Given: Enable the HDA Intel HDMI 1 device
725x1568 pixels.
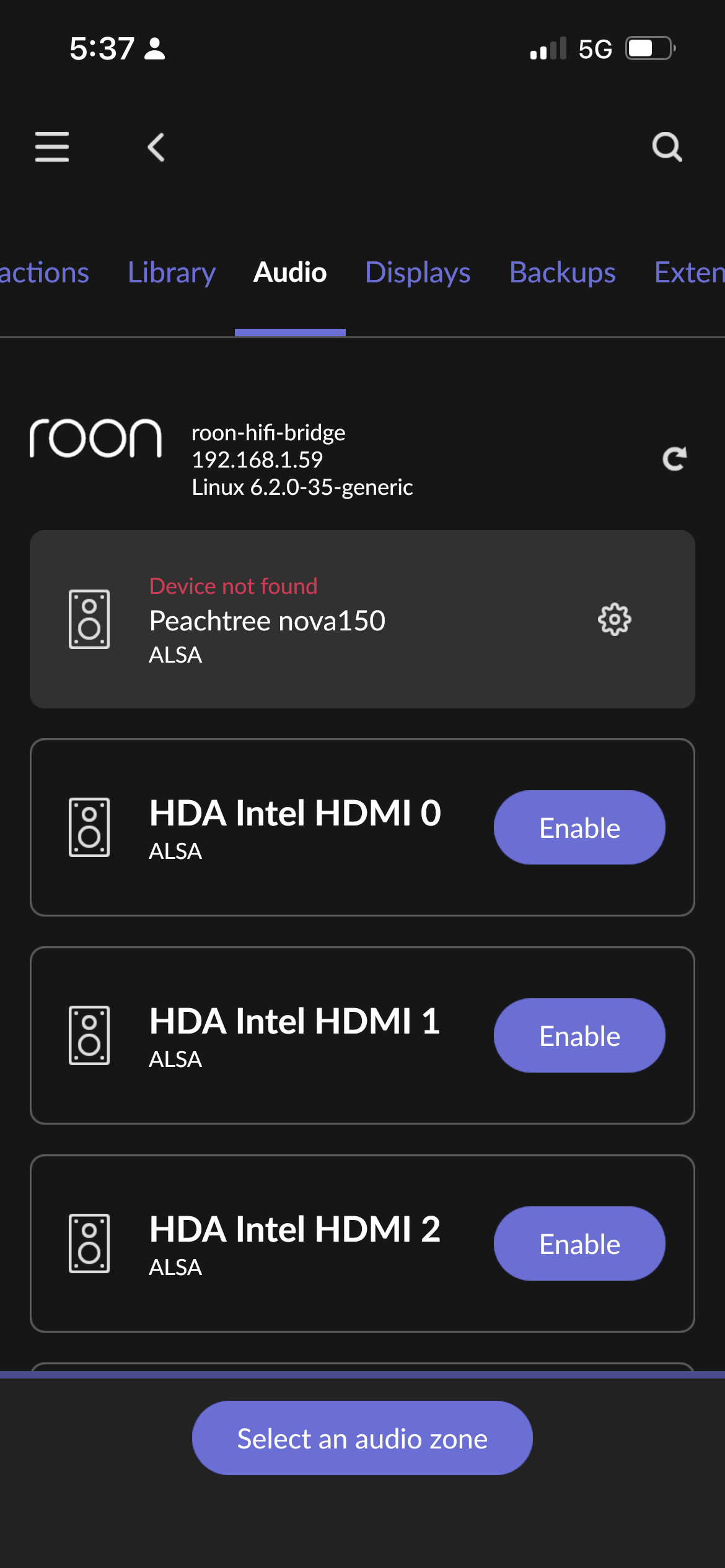Looking at the screenshot, I should 579,1035.
